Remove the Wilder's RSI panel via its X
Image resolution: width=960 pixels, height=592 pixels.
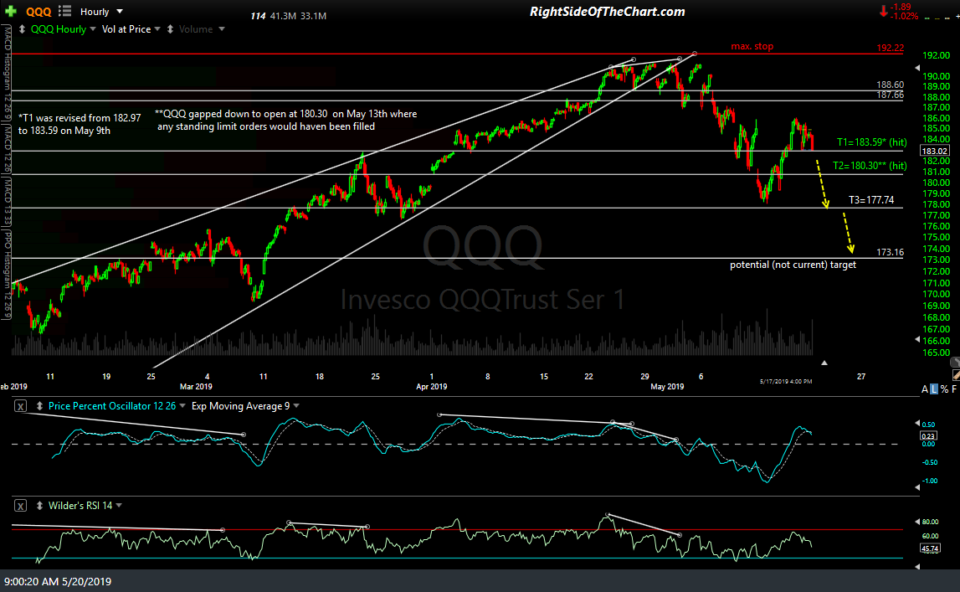20,504
